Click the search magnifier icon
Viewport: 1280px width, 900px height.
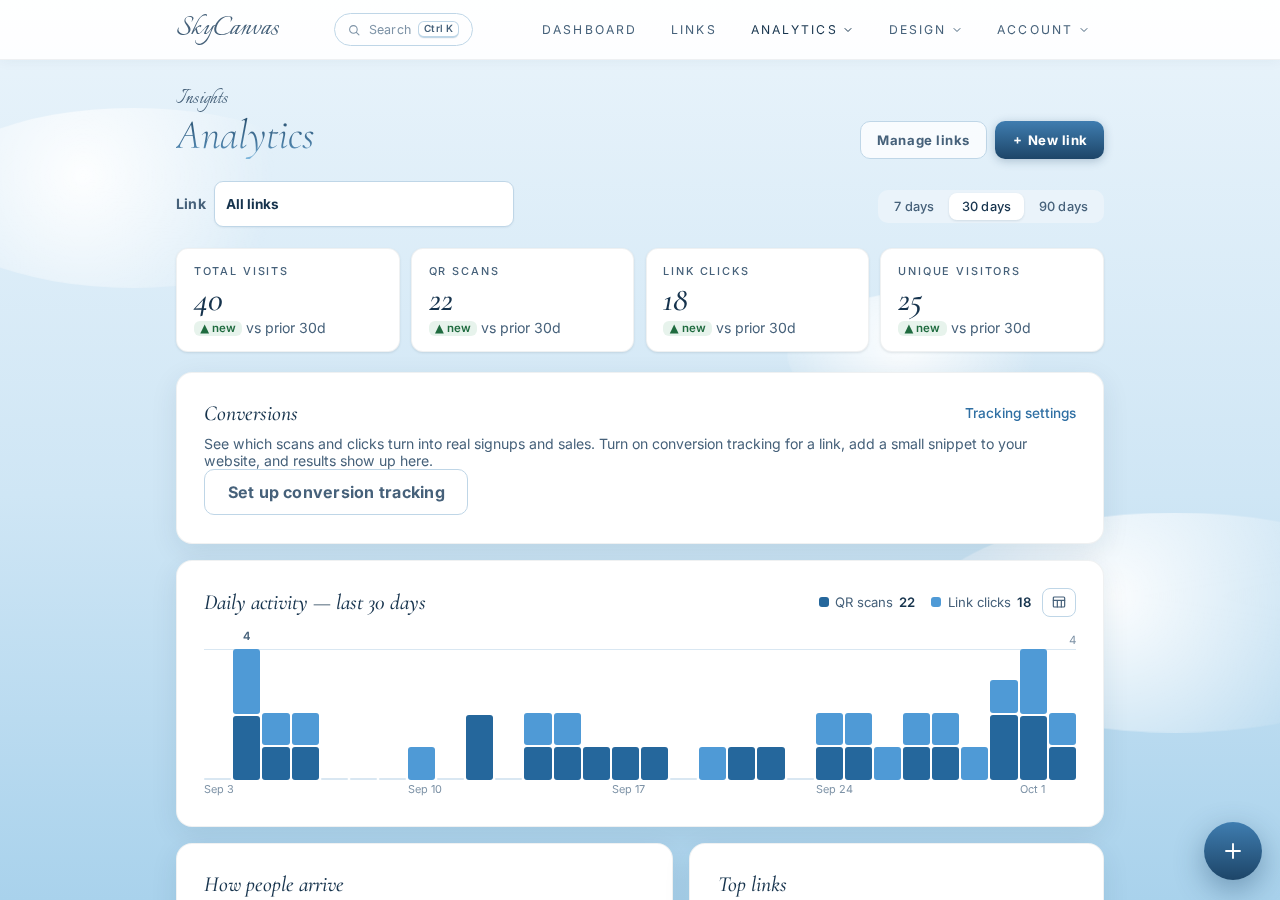tap(354, 30)
